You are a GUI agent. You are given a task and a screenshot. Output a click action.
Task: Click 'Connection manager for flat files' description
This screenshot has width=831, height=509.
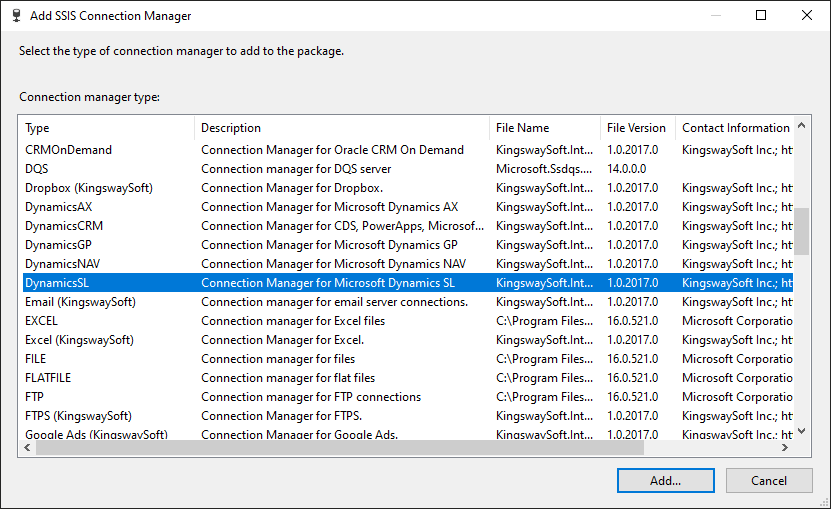[288, 378]
